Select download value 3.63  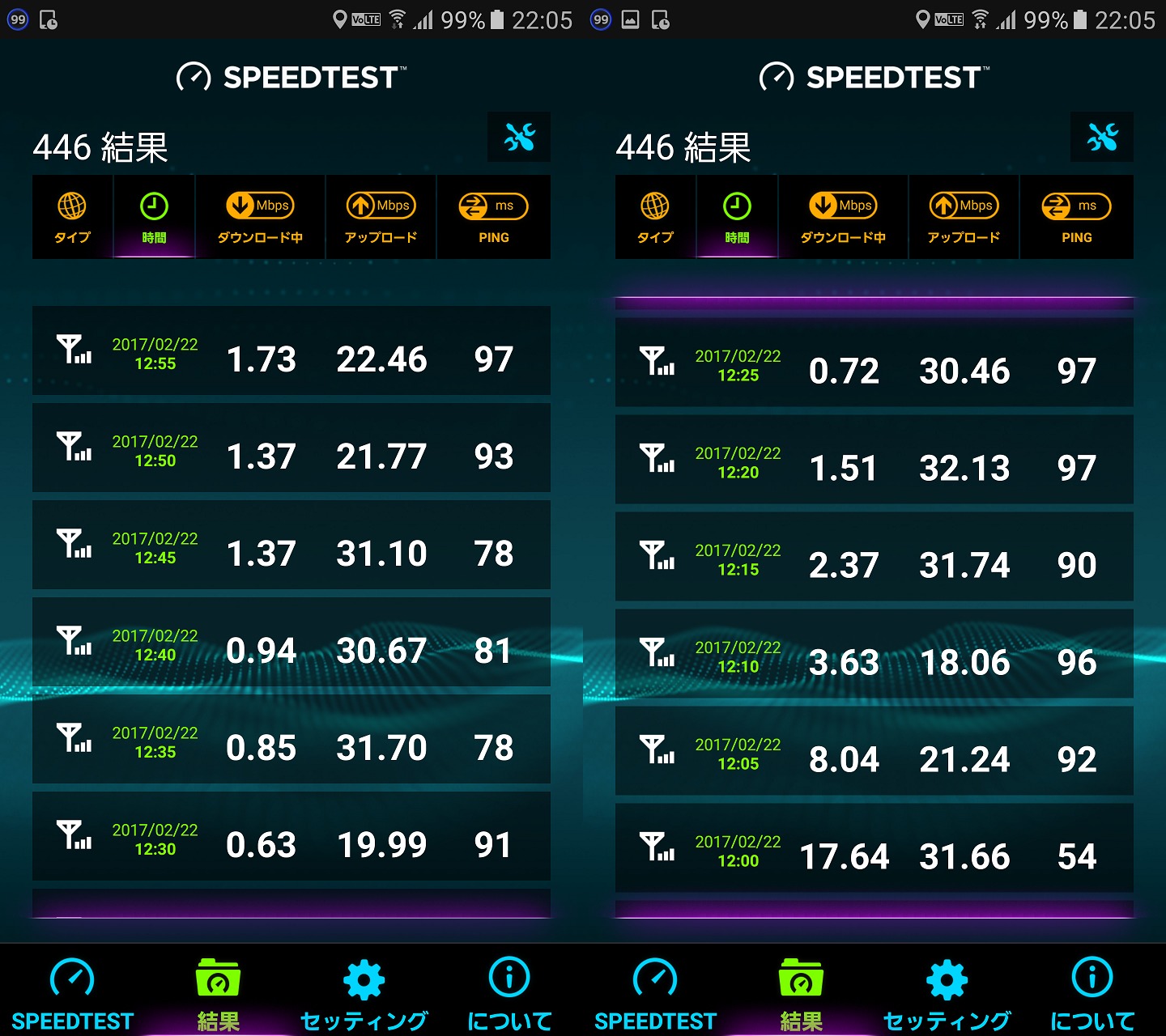pyautogui.click(x=844, y=662)
